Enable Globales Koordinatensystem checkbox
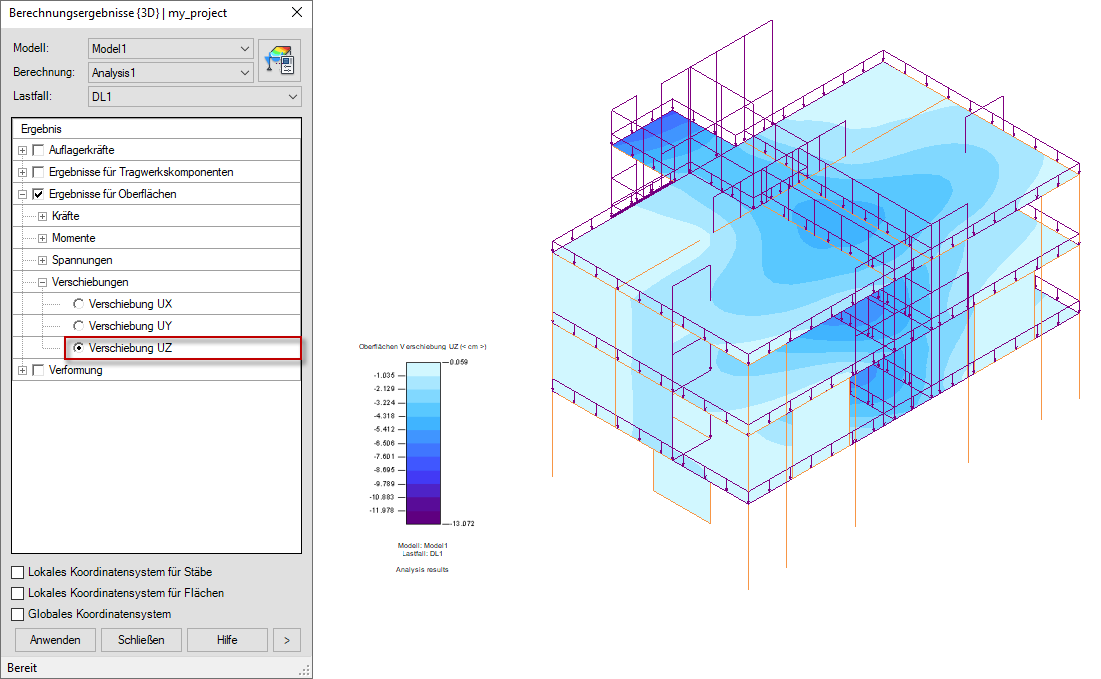The image size is (1101, 679). pyautogui.click(x=18, y=614)
